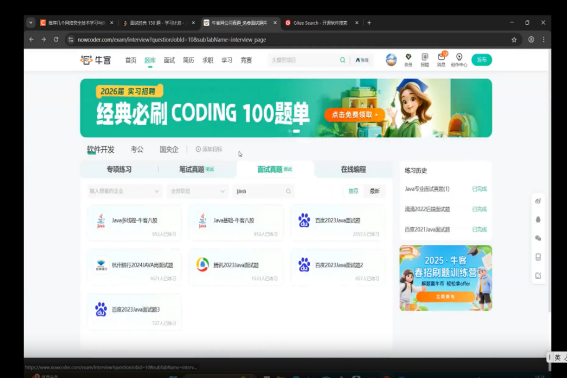Click the search magnifier icon in the header

(342, 60)
